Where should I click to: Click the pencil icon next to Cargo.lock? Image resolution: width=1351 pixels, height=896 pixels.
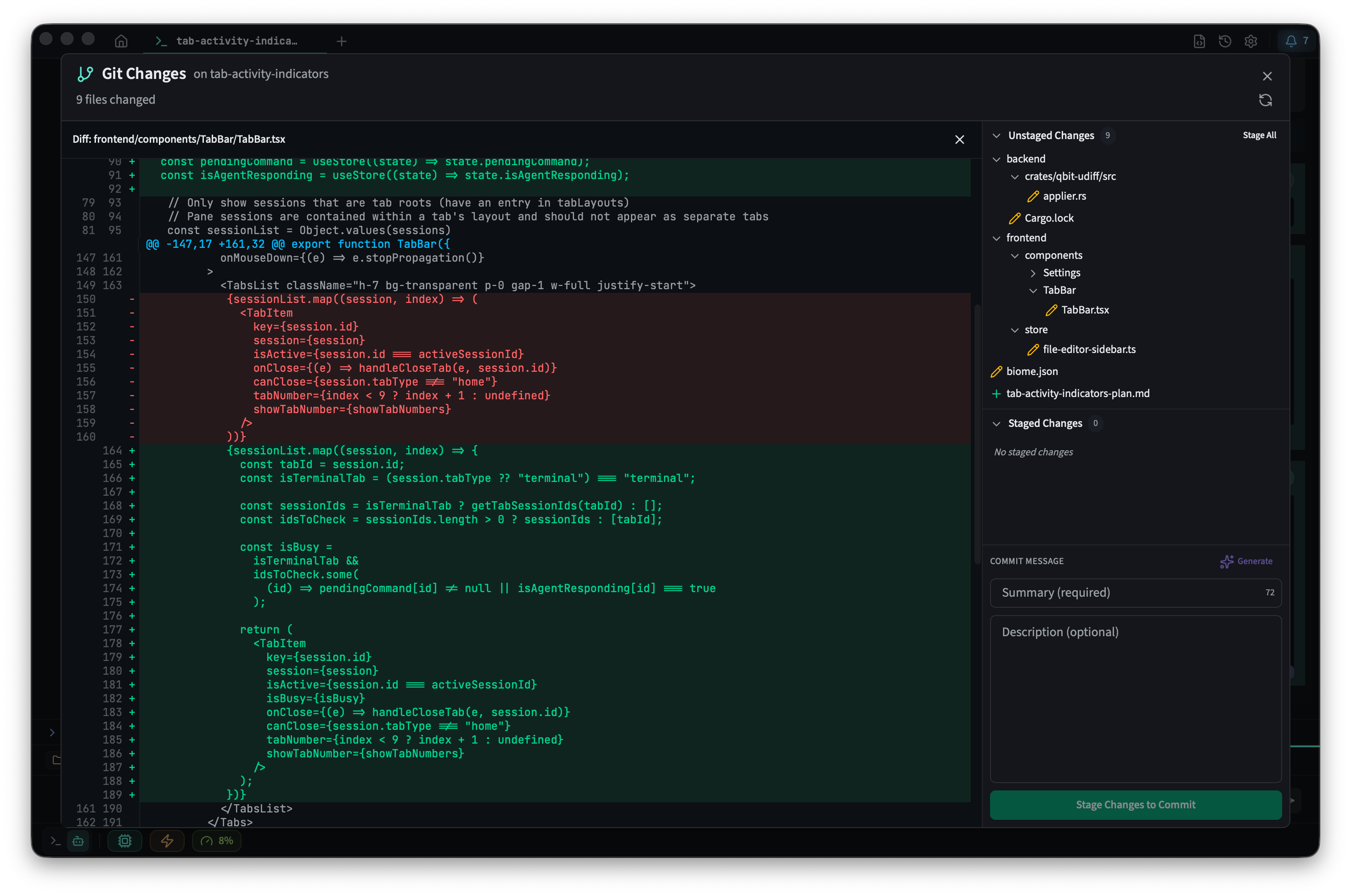1014,218
